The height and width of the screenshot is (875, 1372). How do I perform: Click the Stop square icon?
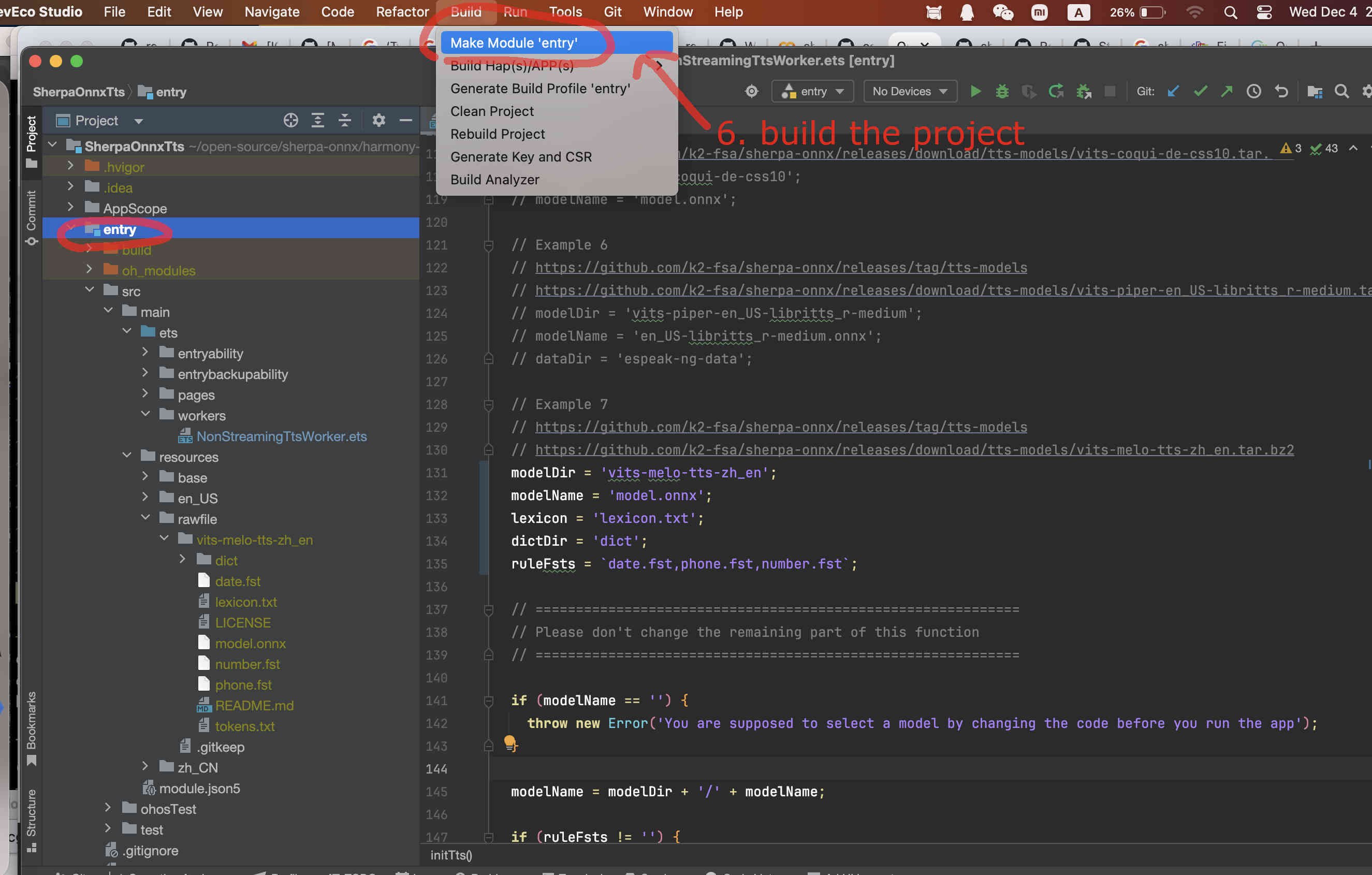pos(1110,91)
